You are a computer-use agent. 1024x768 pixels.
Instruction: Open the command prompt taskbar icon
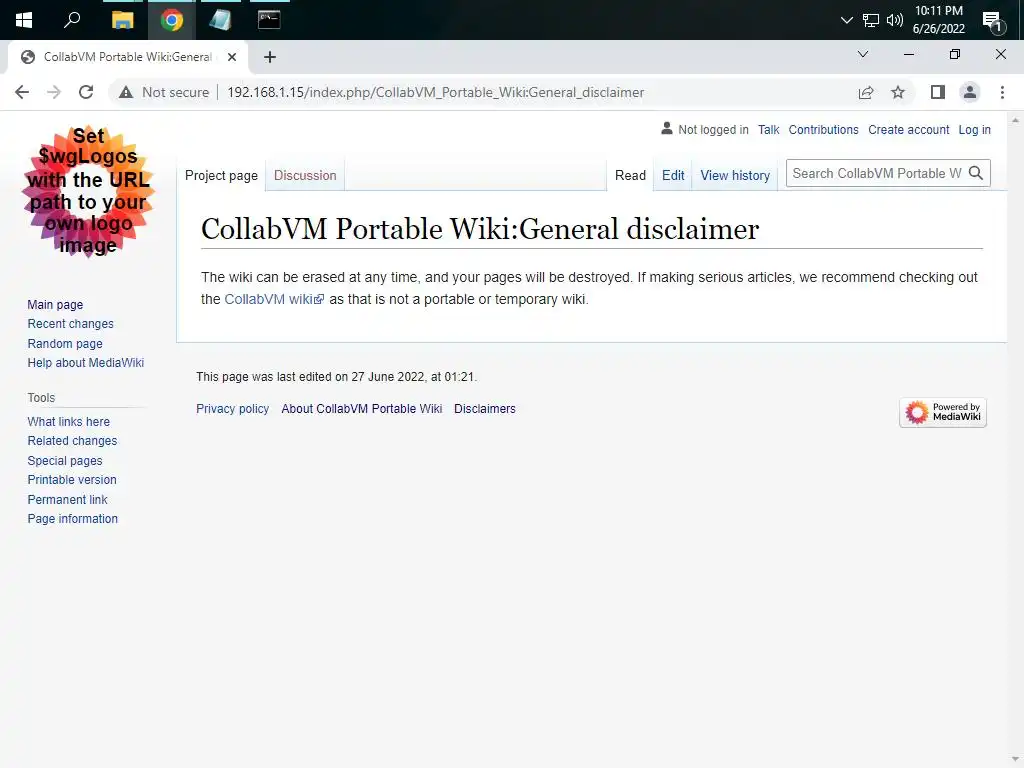pyautogui.click(x=269, y=20)
